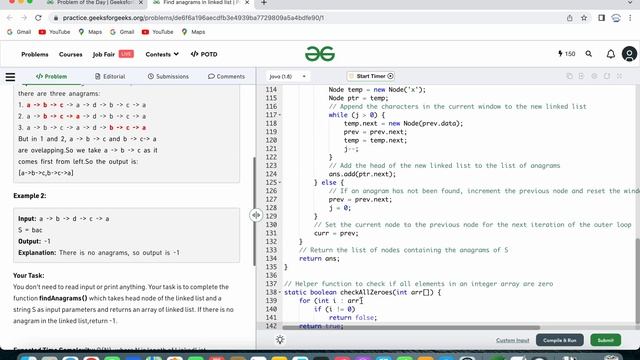Click the GeeksforGeeks logo
This screenshot has width=640, height=360.
coord(320,54)
